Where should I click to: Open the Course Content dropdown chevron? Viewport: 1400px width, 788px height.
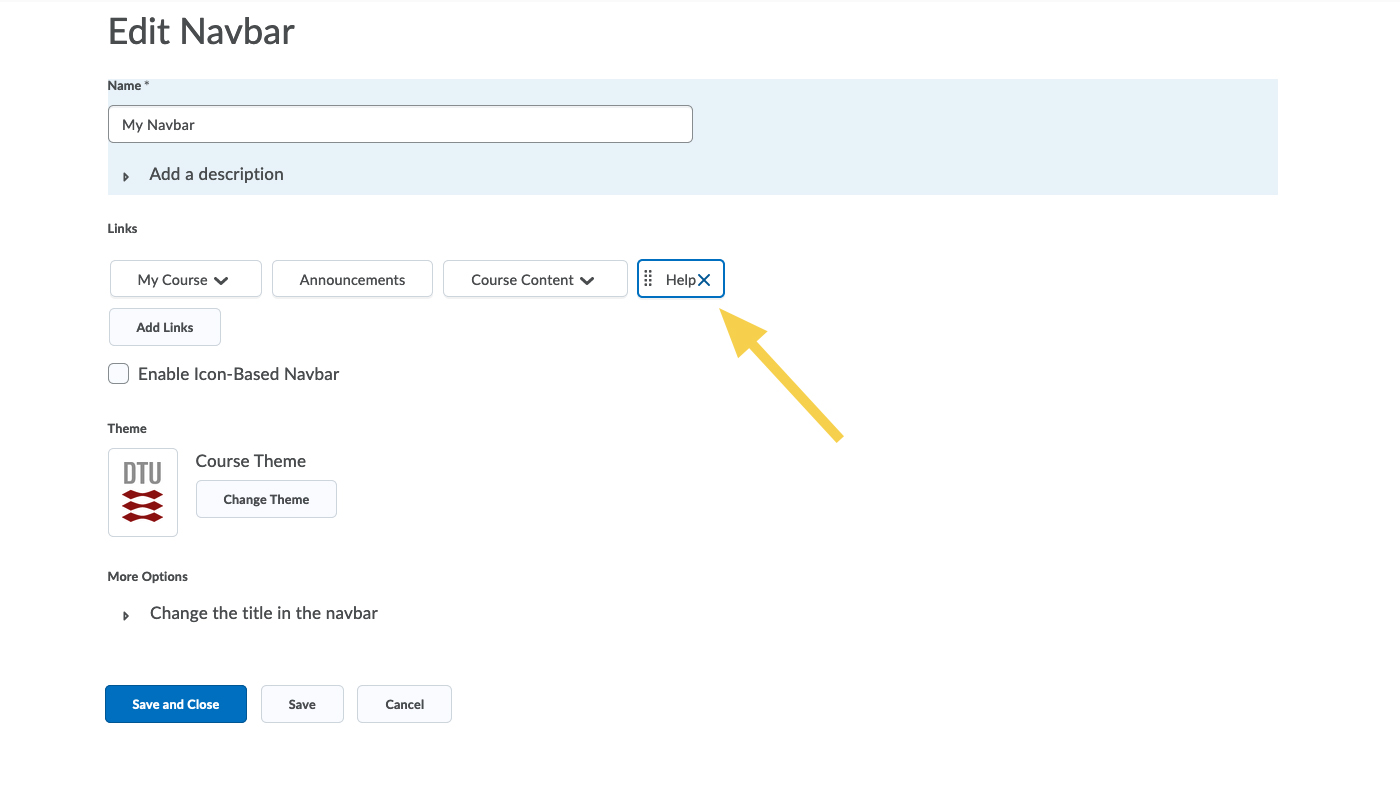[x=587, y=281]
